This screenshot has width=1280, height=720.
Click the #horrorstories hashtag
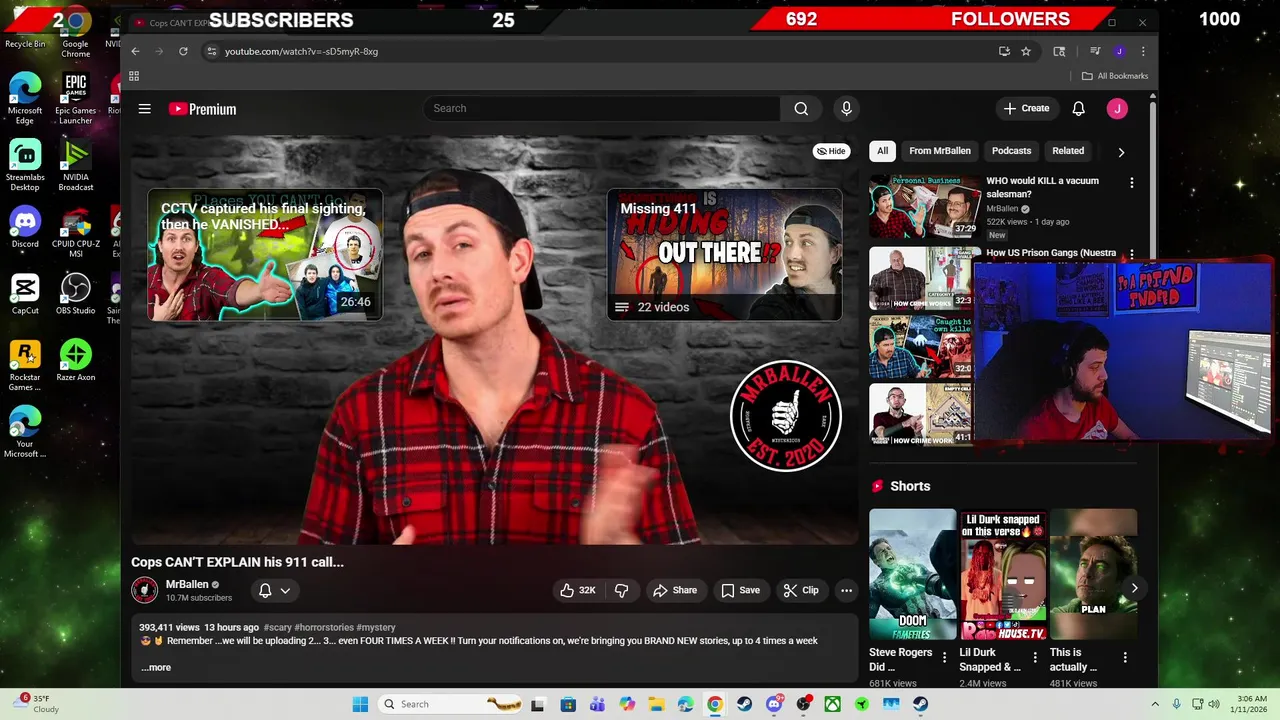coord(323,627)
